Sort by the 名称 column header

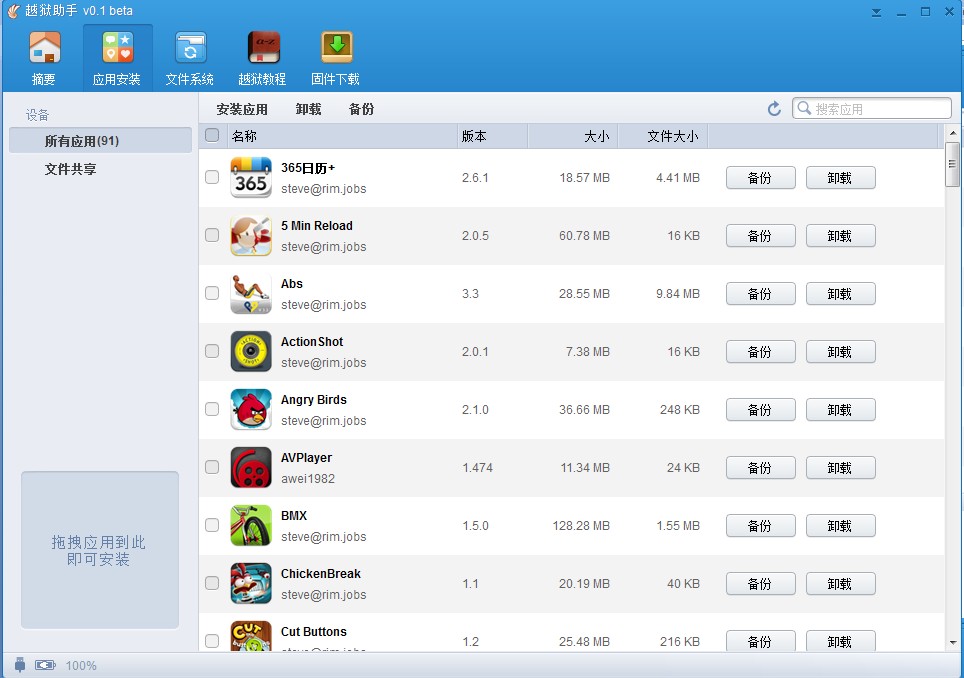[342, 136]
